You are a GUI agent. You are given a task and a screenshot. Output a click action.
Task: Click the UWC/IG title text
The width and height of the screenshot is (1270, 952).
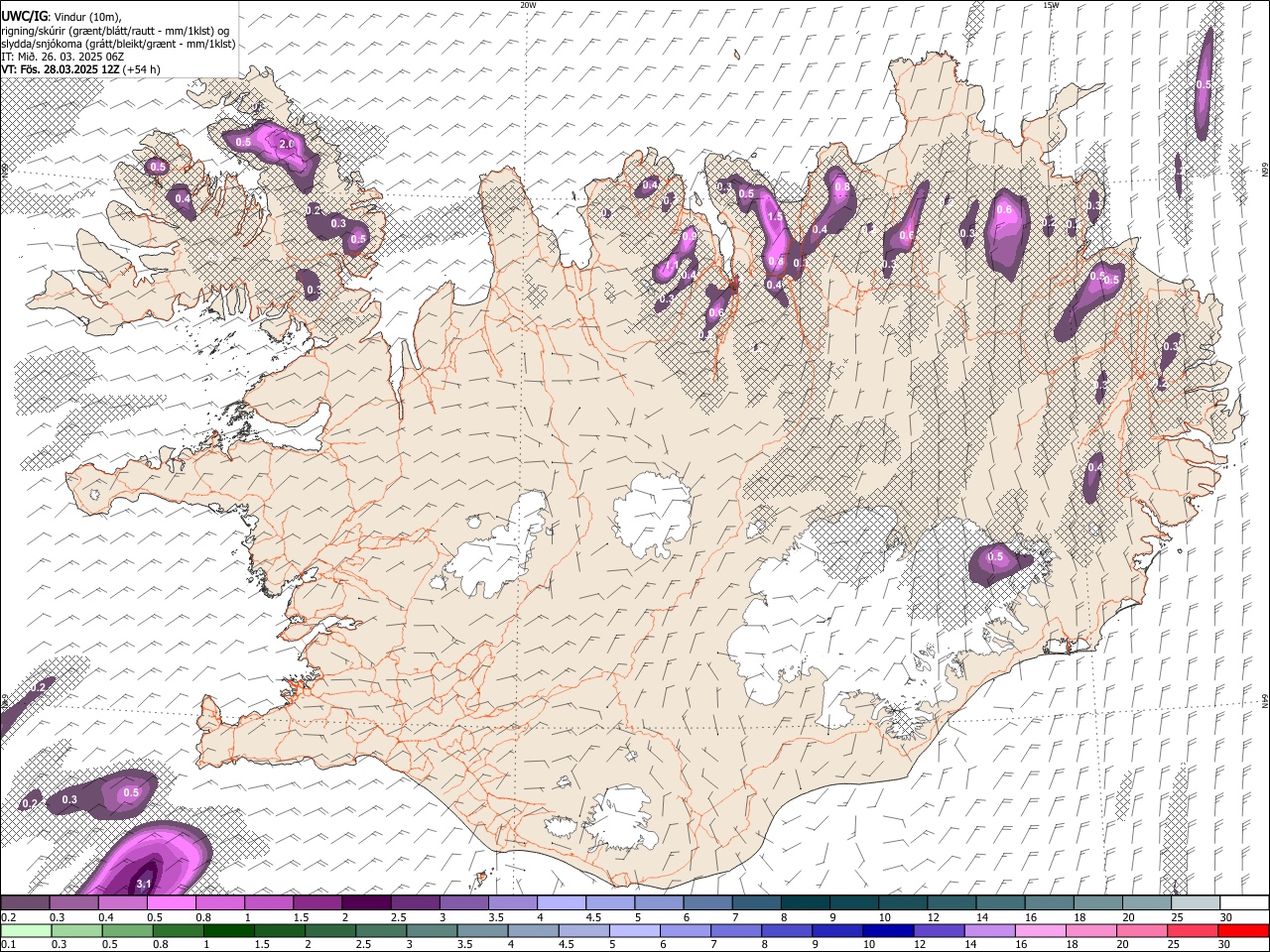pyautogui.click(x=24, y=16)
